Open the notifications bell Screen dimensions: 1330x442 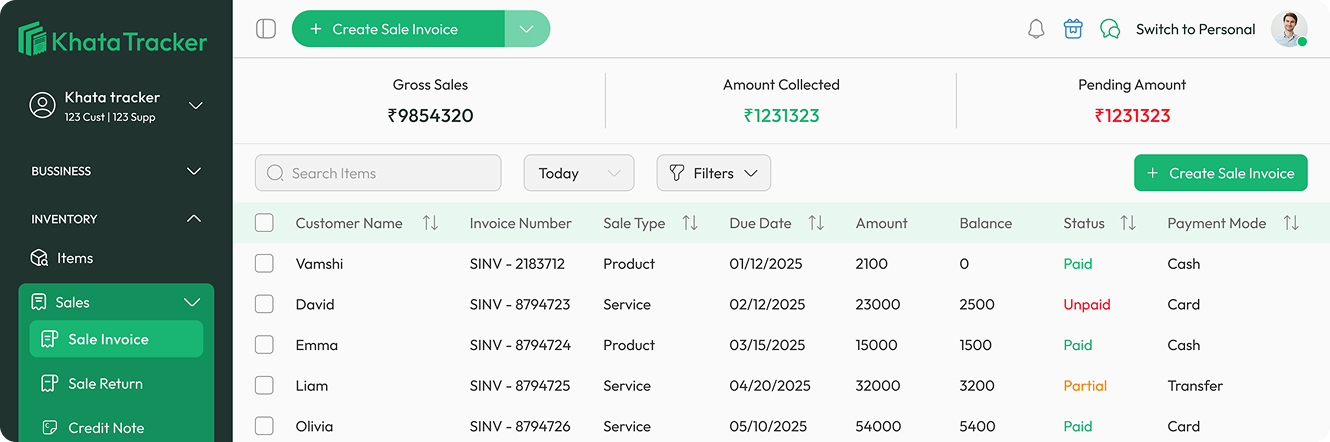(1036, 29)
